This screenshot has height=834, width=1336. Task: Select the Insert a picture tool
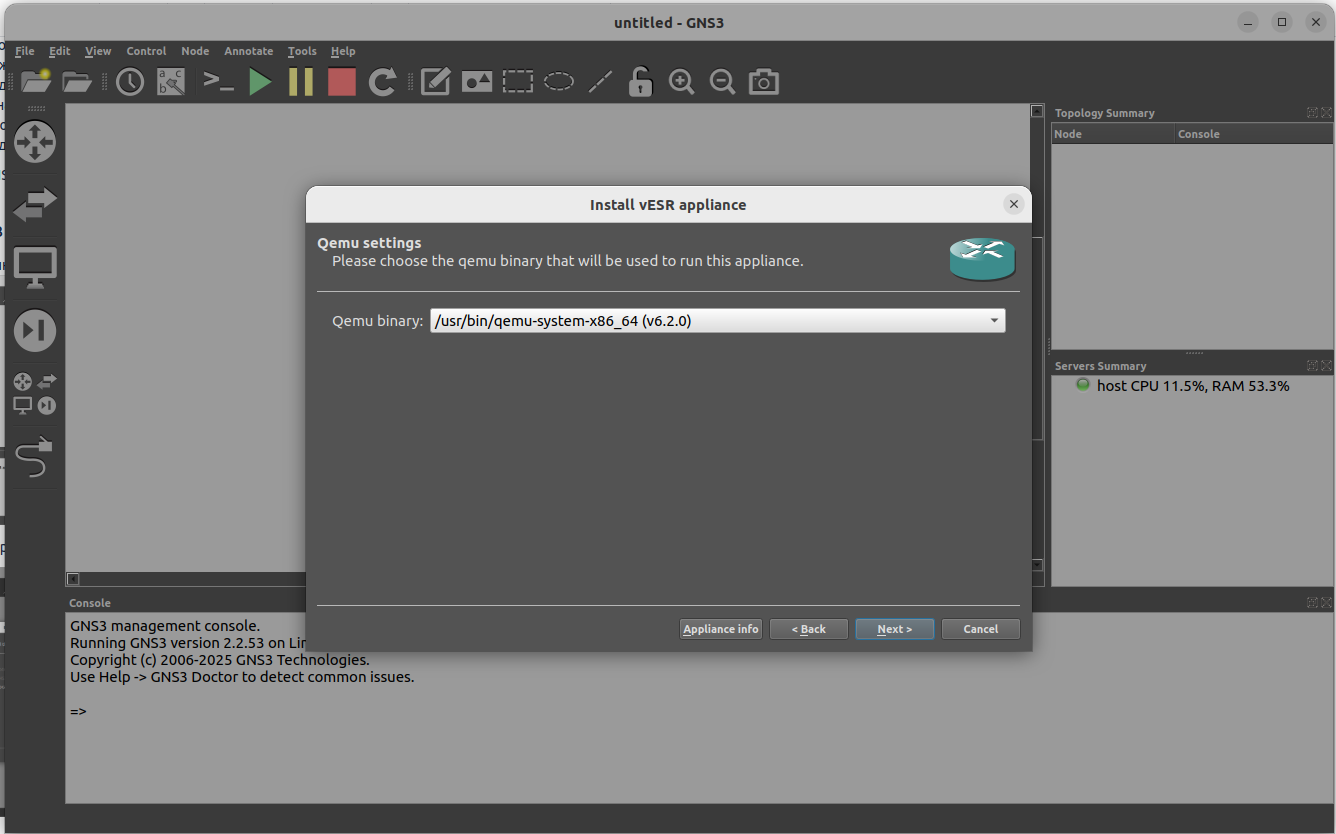pyautogui.click(x=476, y=81)
